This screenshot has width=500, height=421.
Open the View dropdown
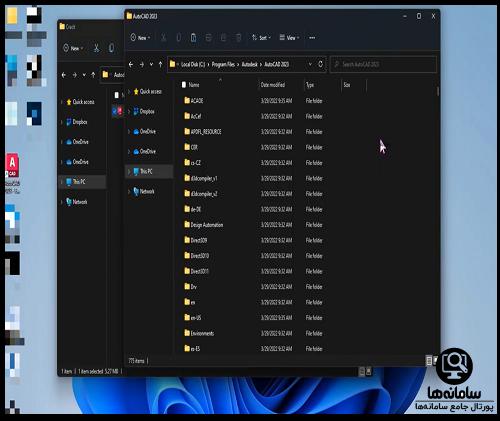pos(289,38)
